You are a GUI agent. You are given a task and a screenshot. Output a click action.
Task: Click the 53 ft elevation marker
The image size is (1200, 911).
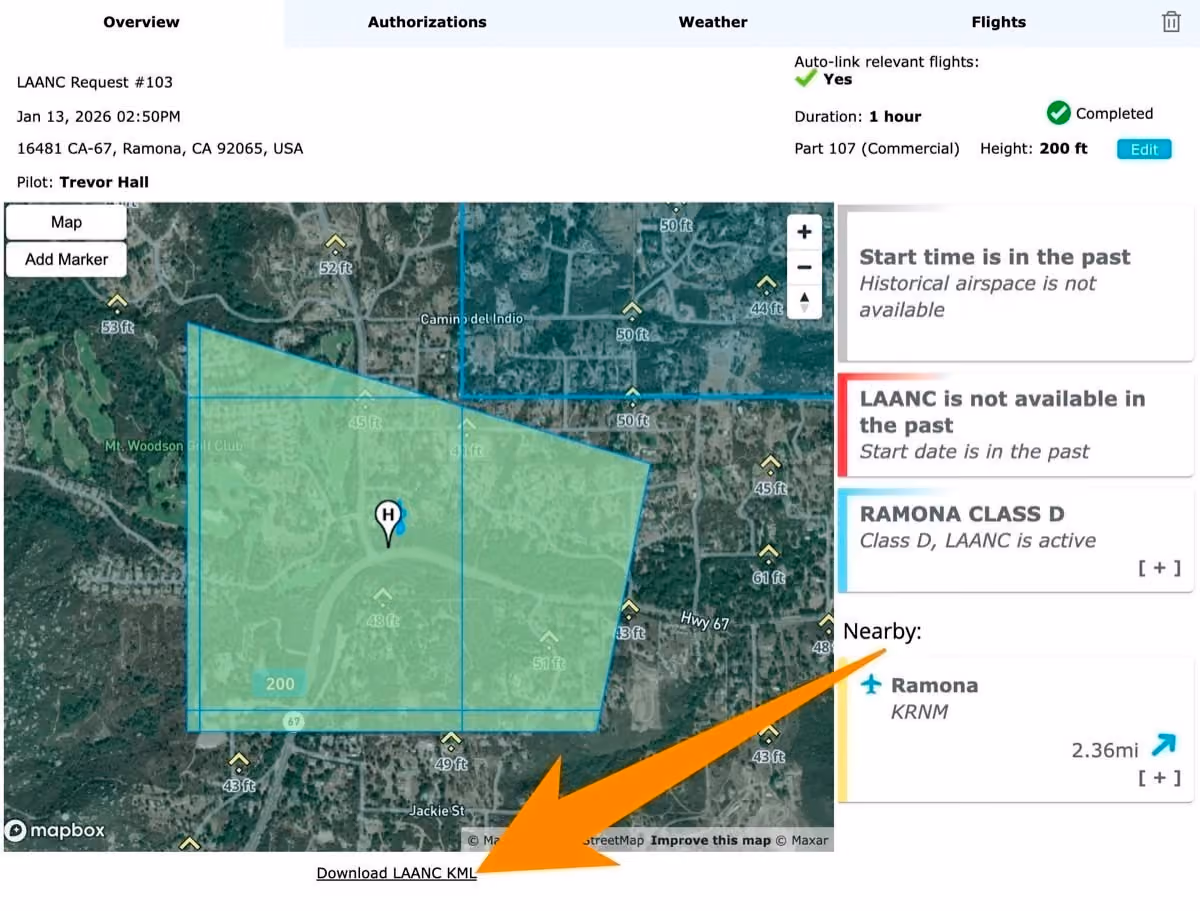118,315
